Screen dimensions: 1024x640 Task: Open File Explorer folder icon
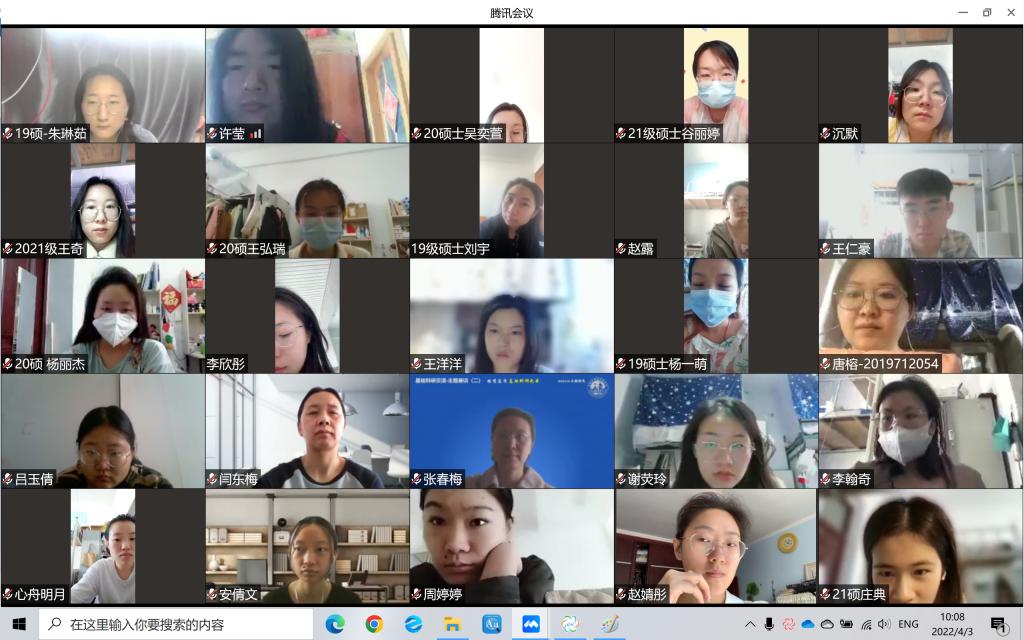pyautogui.click(x=452, y=624)
